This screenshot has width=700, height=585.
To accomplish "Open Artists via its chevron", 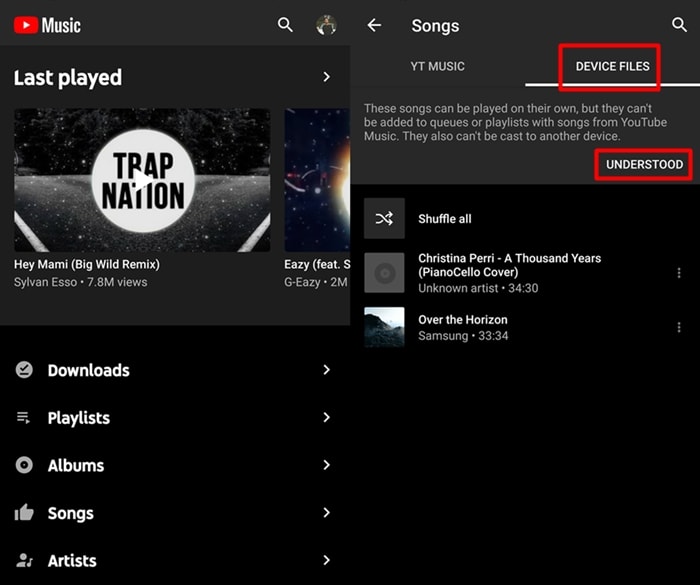I will point(326,560).
